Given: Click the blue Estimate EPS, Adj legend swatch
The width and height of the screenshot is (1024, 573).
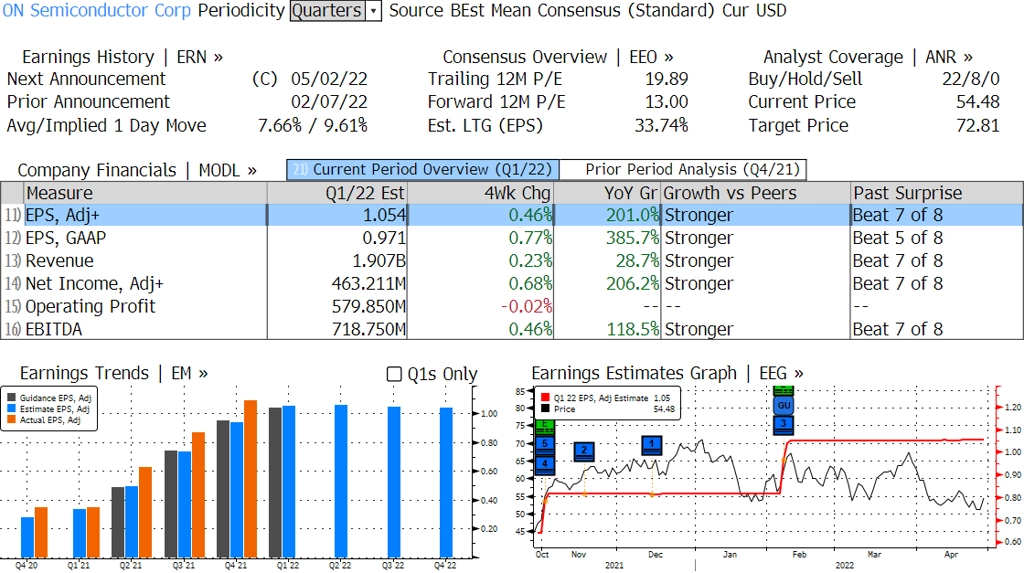Looking at the screenshot, I should click(x=12, y=409).
